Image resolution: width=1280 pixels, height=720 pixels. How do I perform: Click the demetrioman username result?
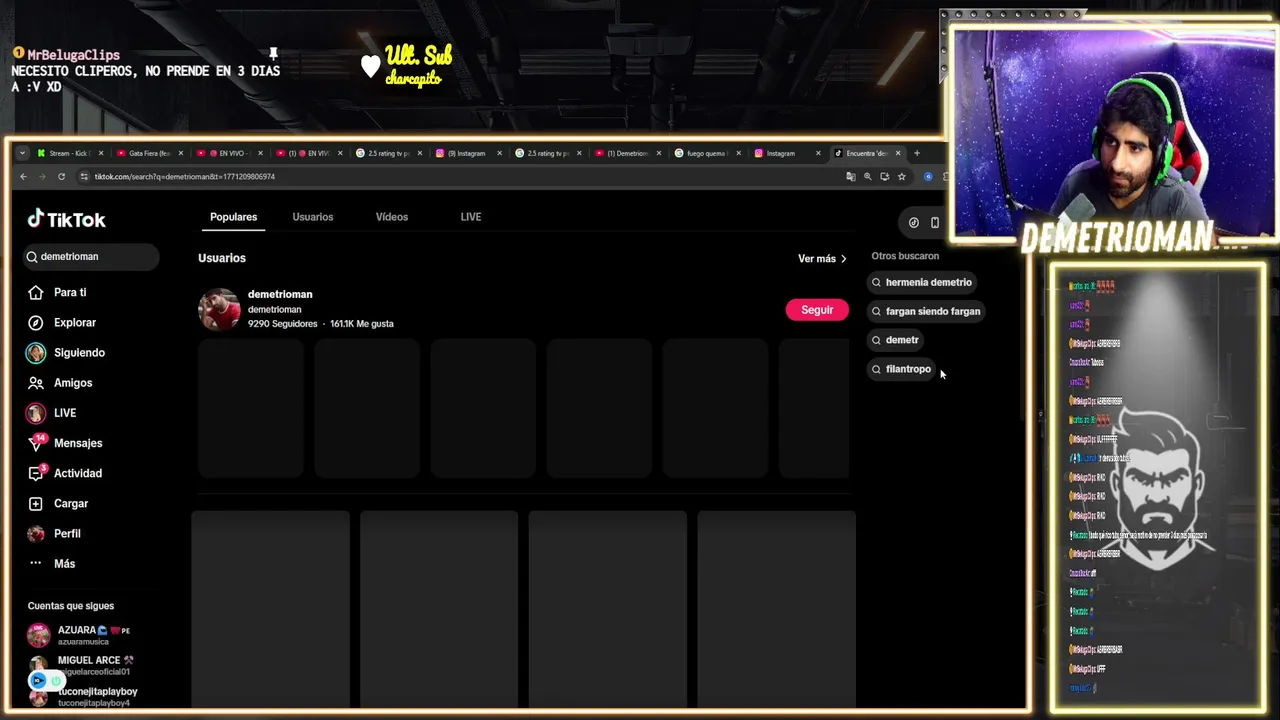point(280,294)
